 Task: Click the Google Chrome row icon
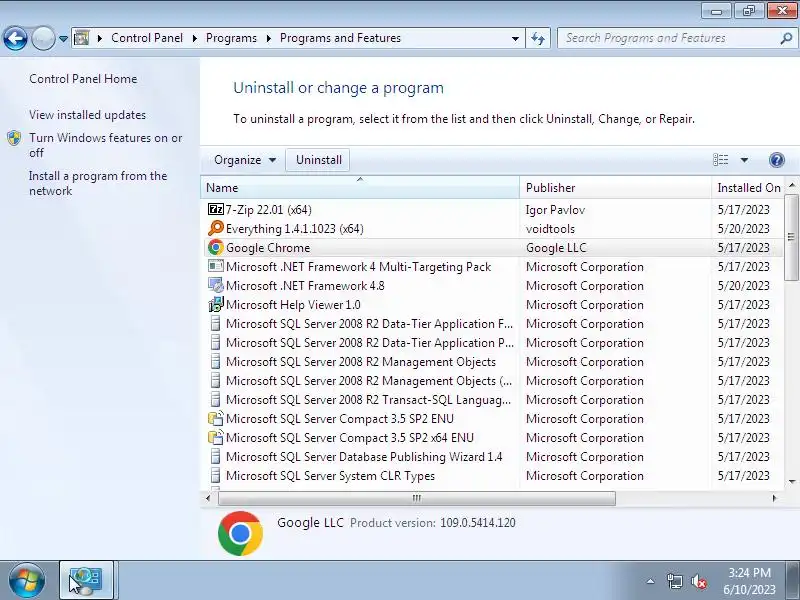tap(216, 247)
